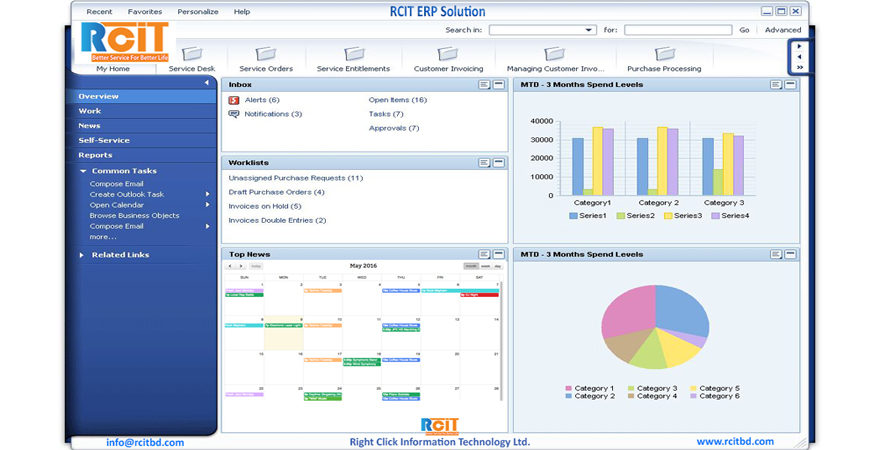The height and width of the screenshot is (450, 870).
Task: Select Reports in the sidebar
Action: pyautogui.click(x=141, y=155)
